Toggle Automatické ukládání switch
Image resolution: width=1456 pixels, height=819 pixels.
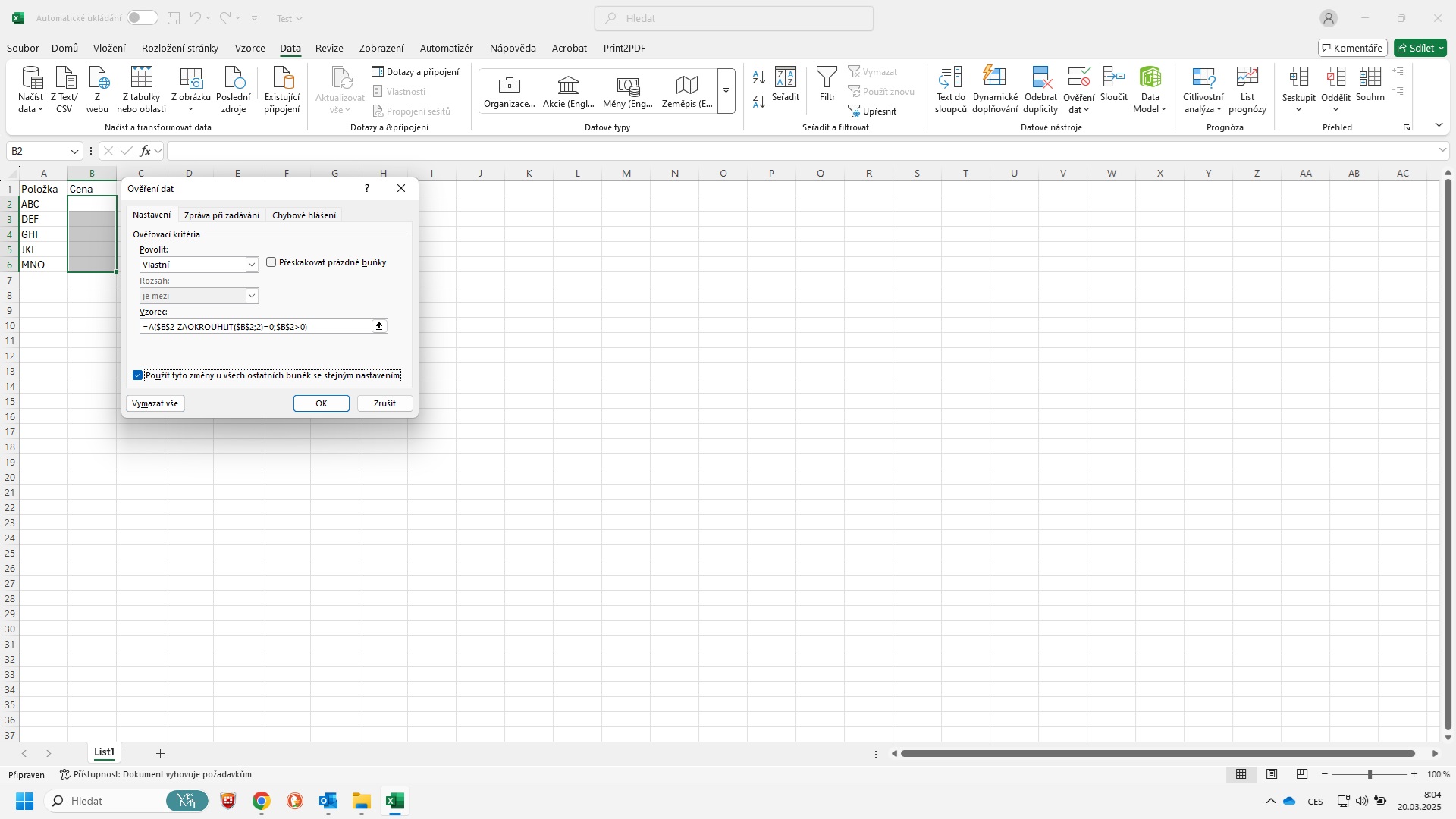[x=142, y=18]
